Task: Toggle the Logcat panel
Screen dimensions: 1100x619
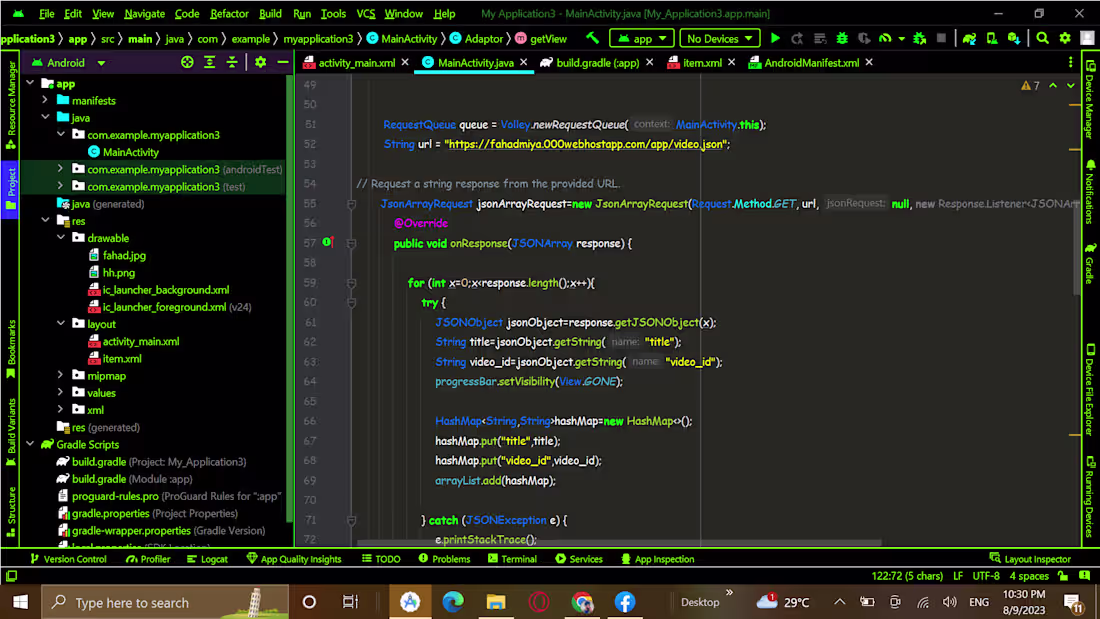Action: point(207,559)
